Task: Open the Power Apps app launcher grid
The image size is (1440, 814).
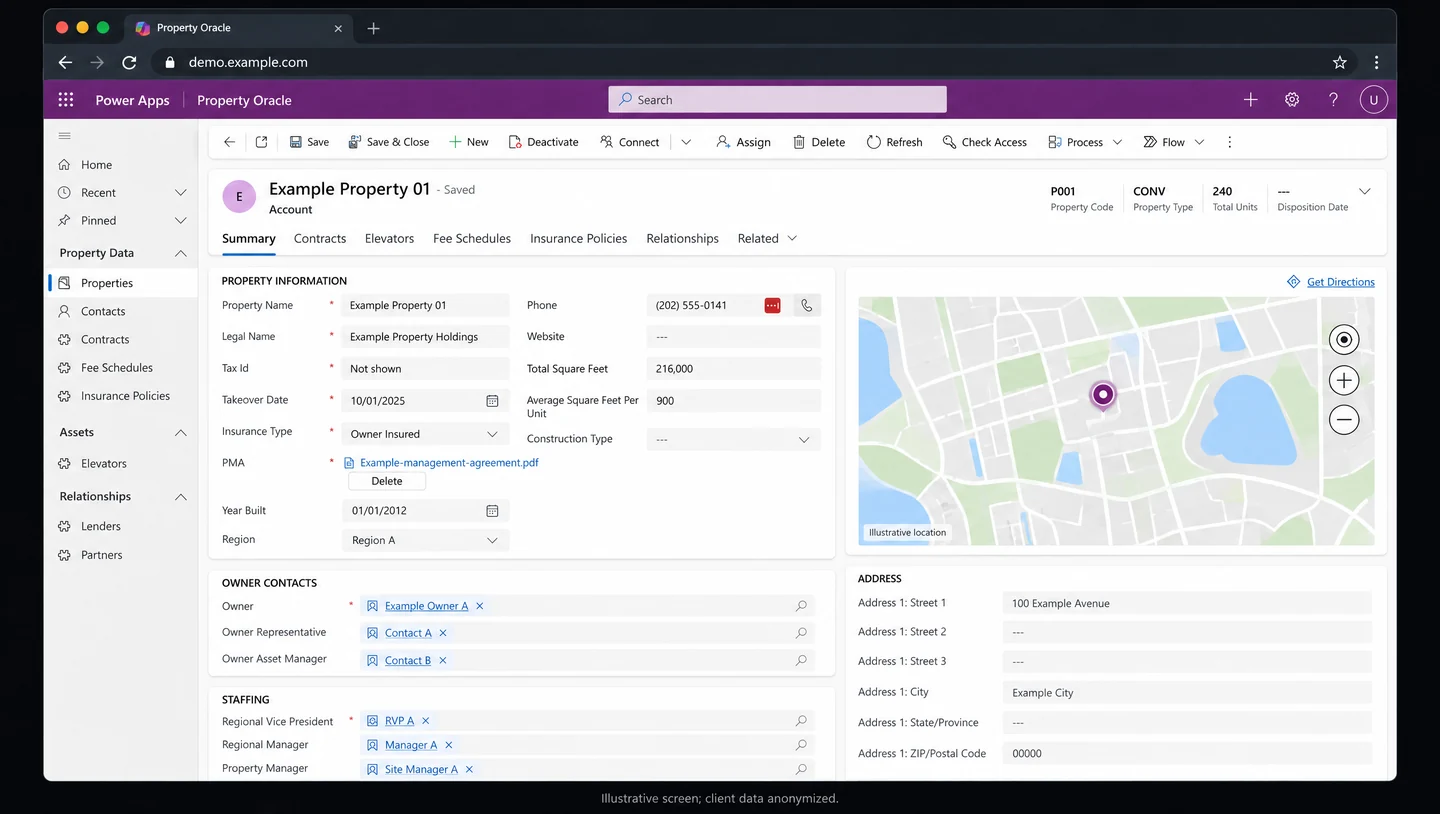Action: point(66,100)
